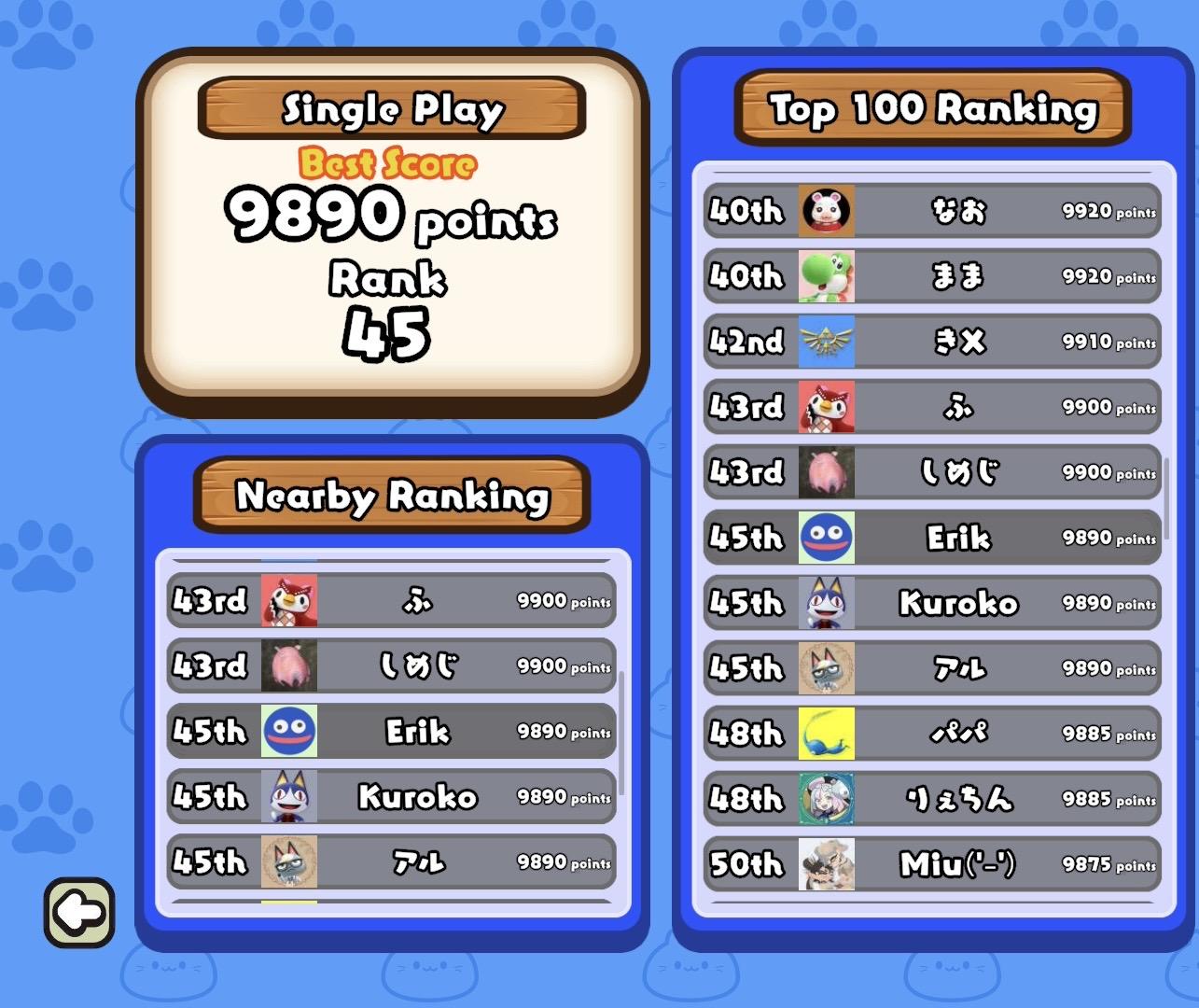This screenshot has height=1008, width=1199.
Task: Click the Triforce avatar of 42nd place
Action: point(826,342)
